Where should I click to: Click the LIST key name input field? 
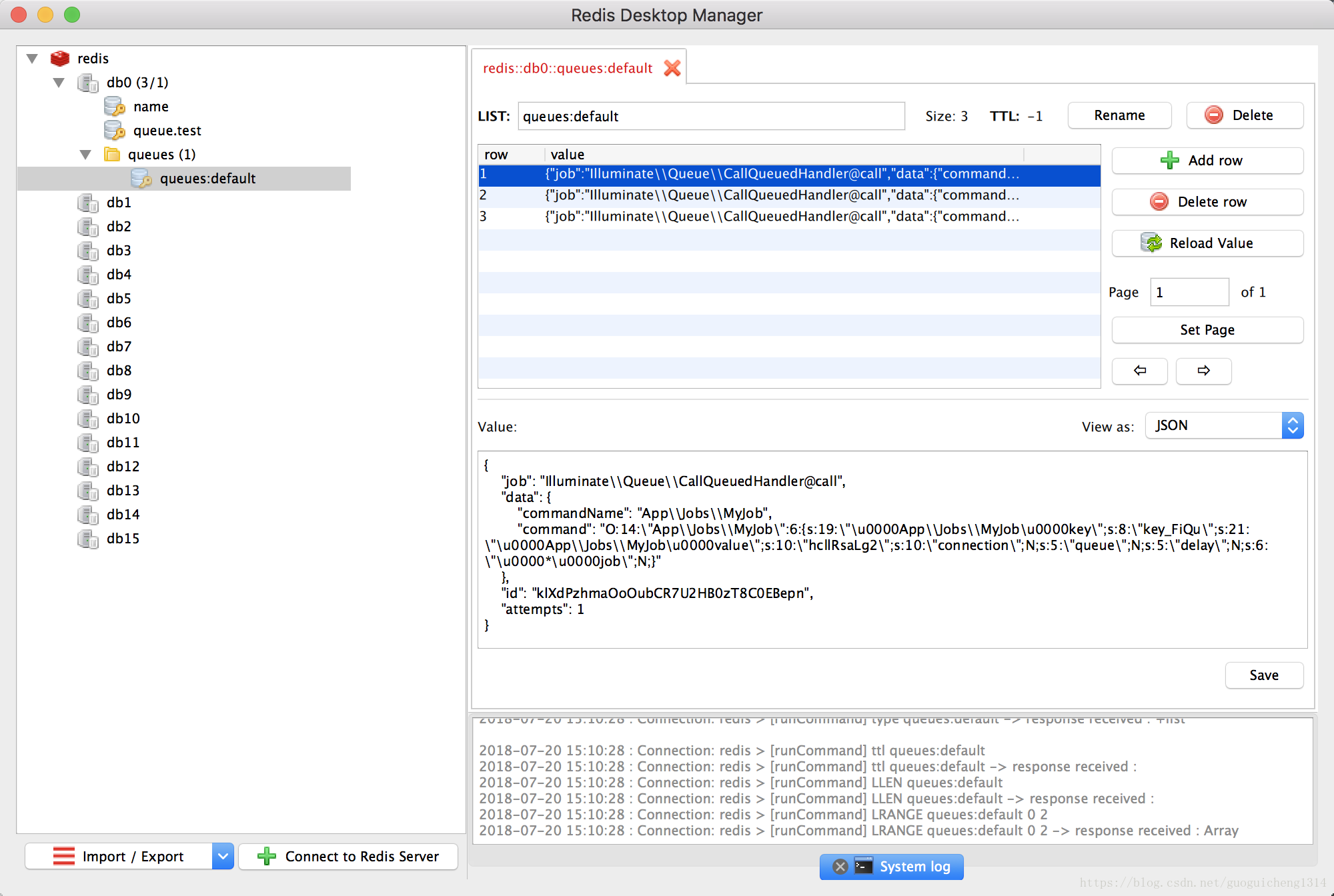(x=711, y=116)
